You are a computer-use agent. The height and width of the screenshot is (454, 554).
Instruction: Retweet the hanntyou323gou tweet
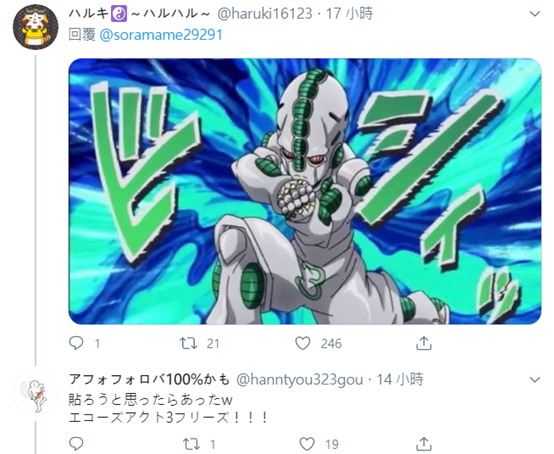191,444
